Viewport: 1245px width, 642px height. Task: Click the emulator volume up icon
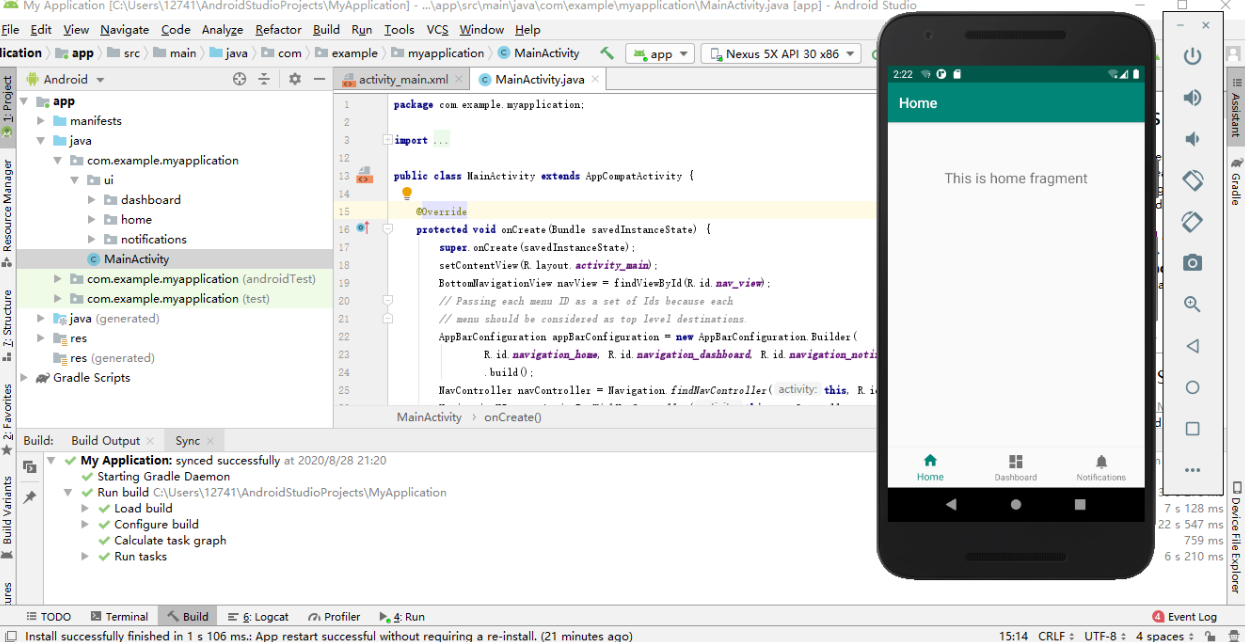coord(1192,98)
